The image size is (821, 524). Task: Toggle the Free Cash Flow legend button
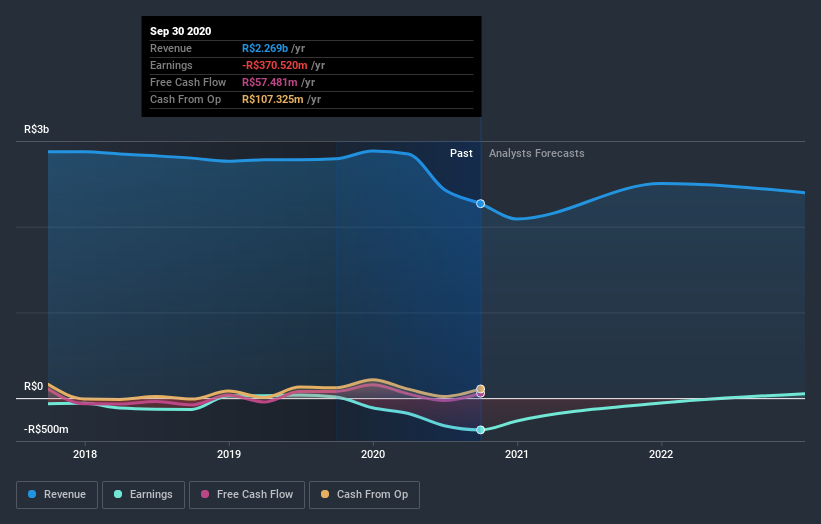[x=247, y=495]
